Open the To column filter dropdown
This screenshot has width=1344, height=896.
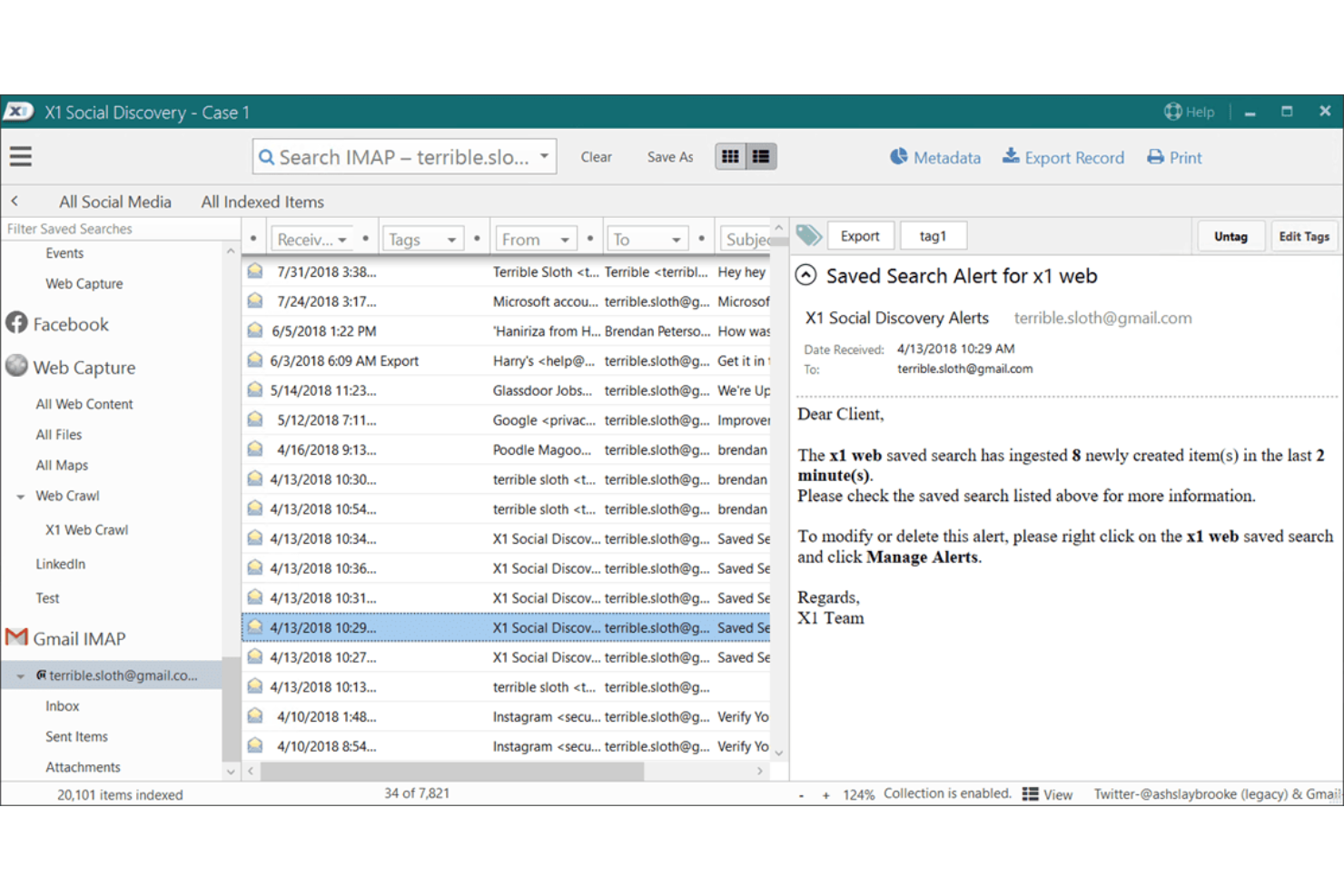[677, 240]
